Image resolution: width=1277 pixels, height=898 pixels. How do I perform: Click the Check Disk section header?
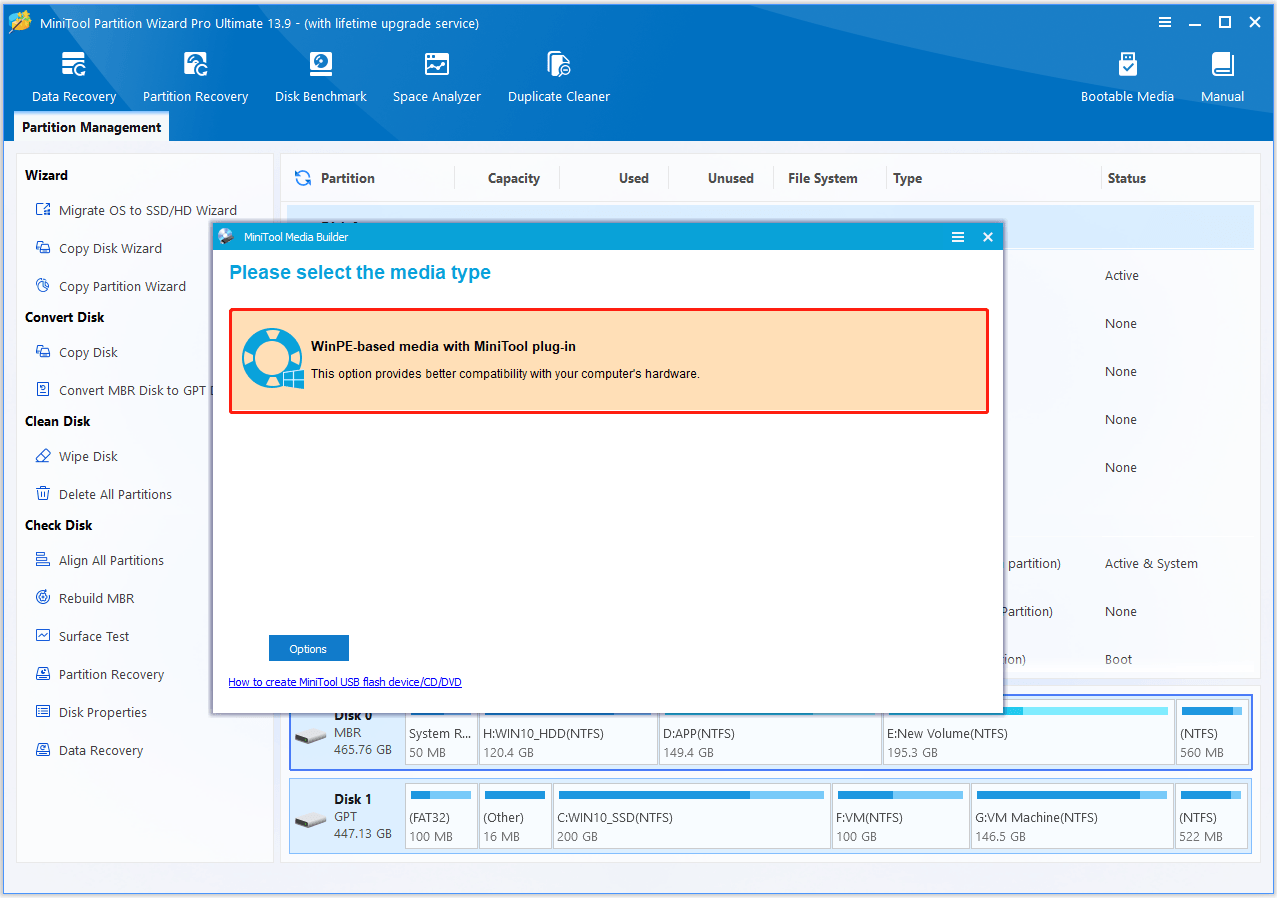pos(59,525)
